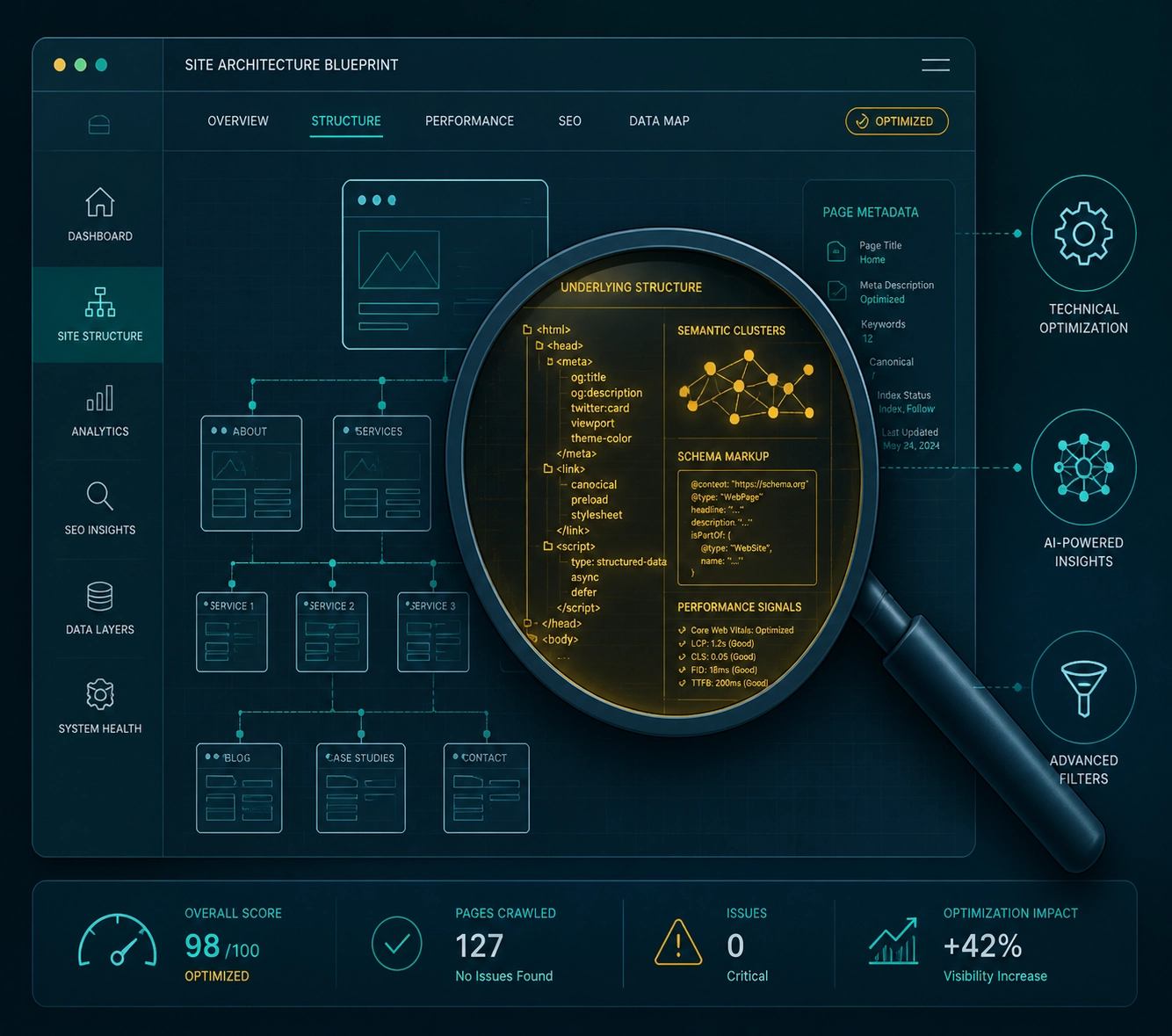
Task: Open the Performance tab
Action: pyautogui.click(x=470, y=121)
